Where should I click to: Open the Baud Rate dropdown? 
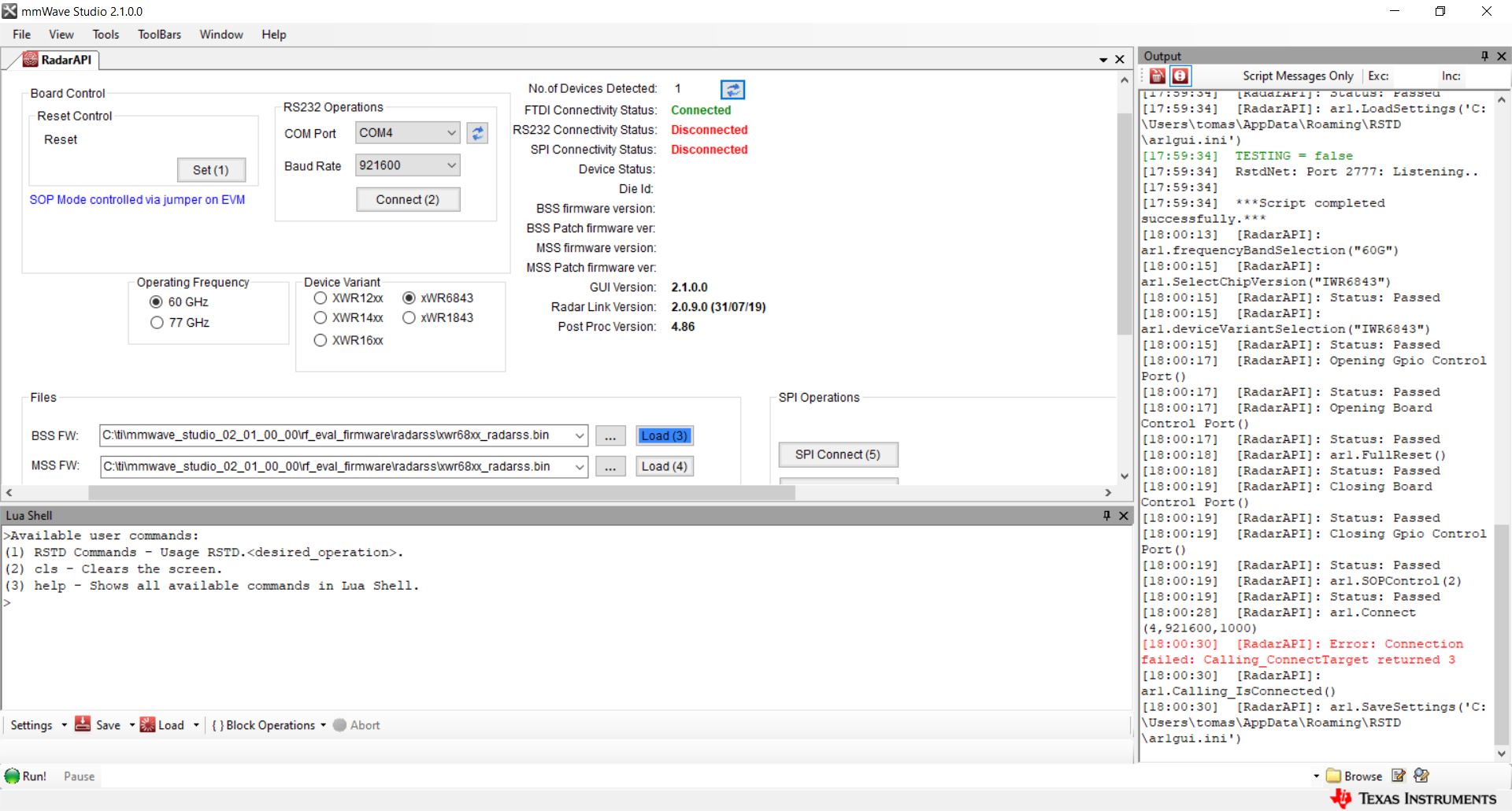point(451,165)
